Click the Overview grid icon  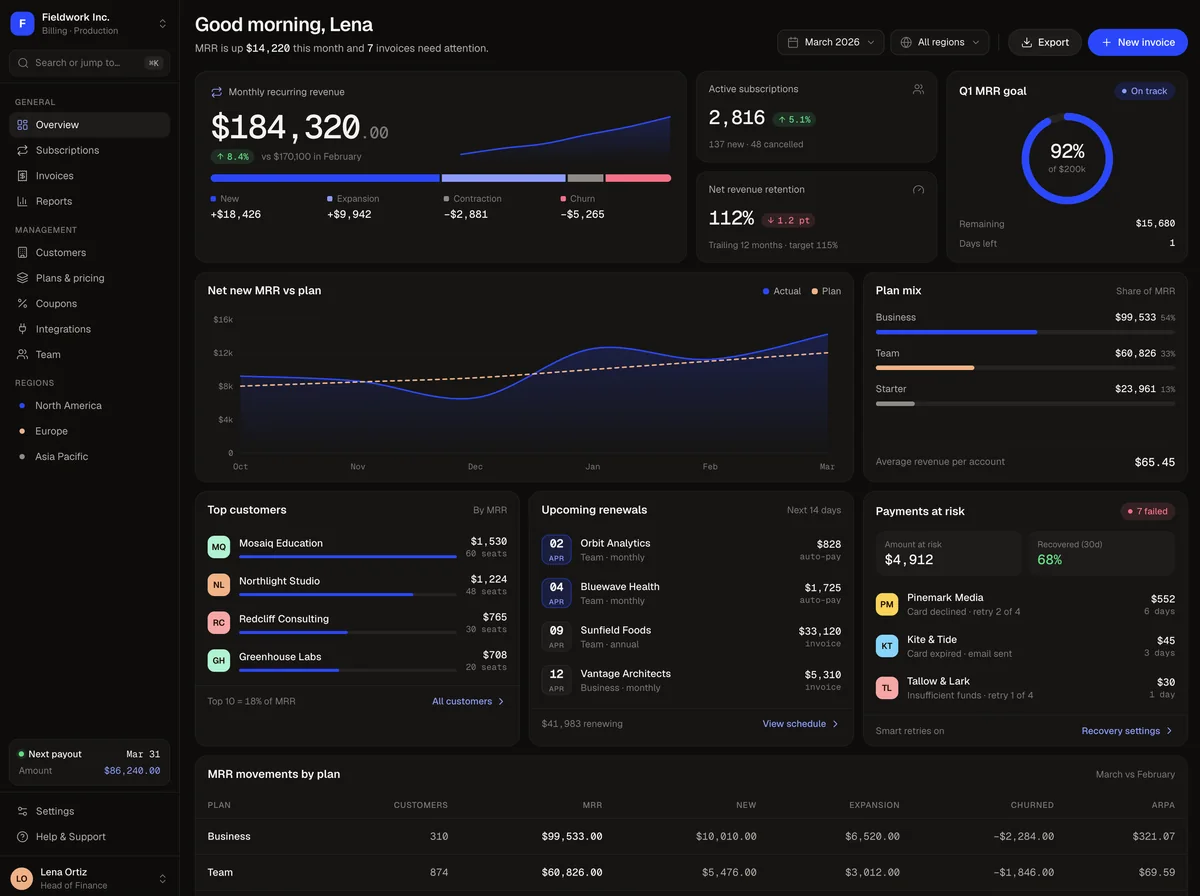(x=23, y=125)
